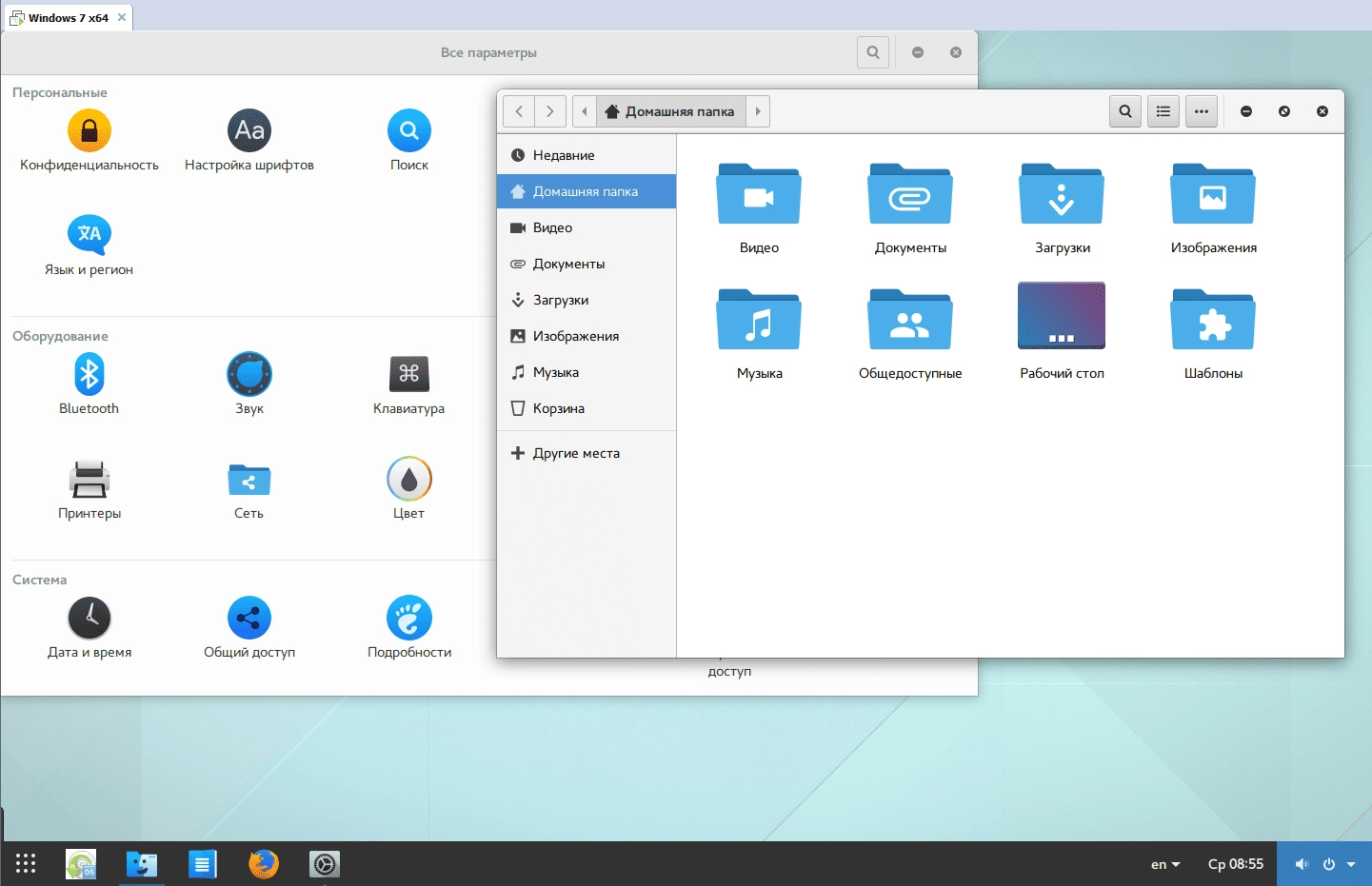This screenshot has height=886, width=1372.
Task: Select Загрузки in the sidebar
Action: click(587, 300)
